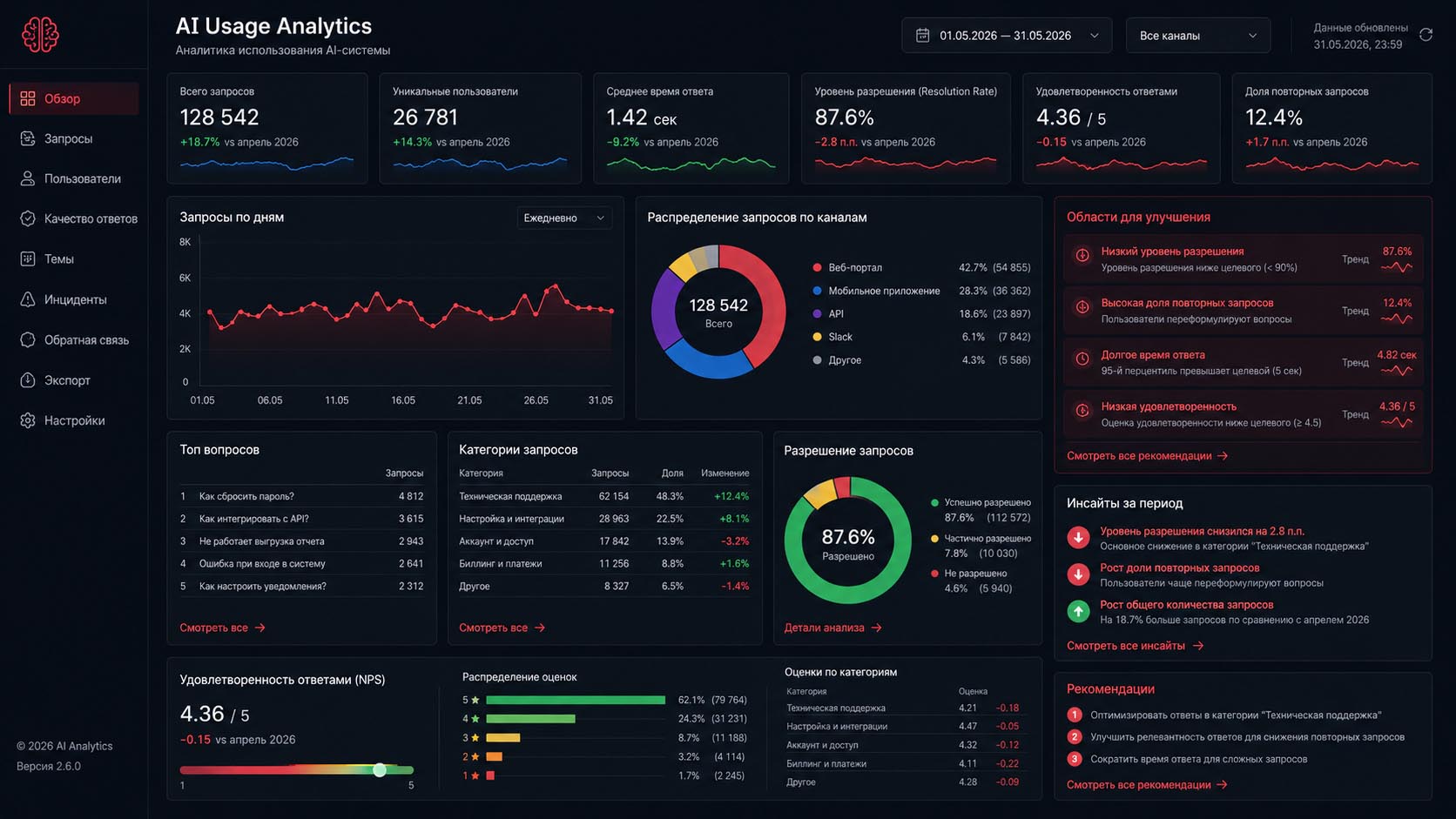The width and height of the screenshot is (1456, 819).
Task: Select the Качество ответов shield icon
Action: point(28,218)
